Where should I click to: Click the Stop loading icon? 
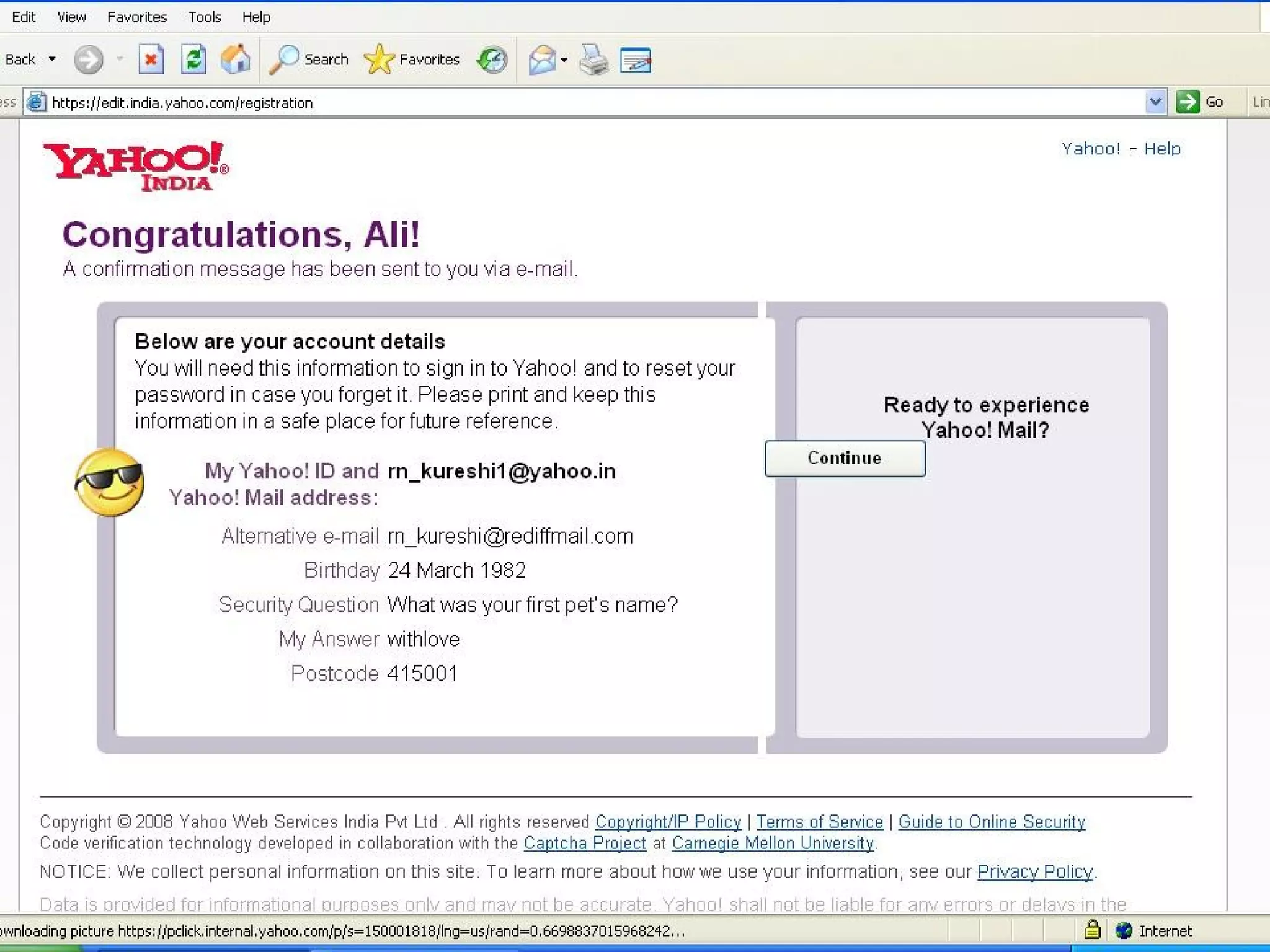tap(151, 60)
